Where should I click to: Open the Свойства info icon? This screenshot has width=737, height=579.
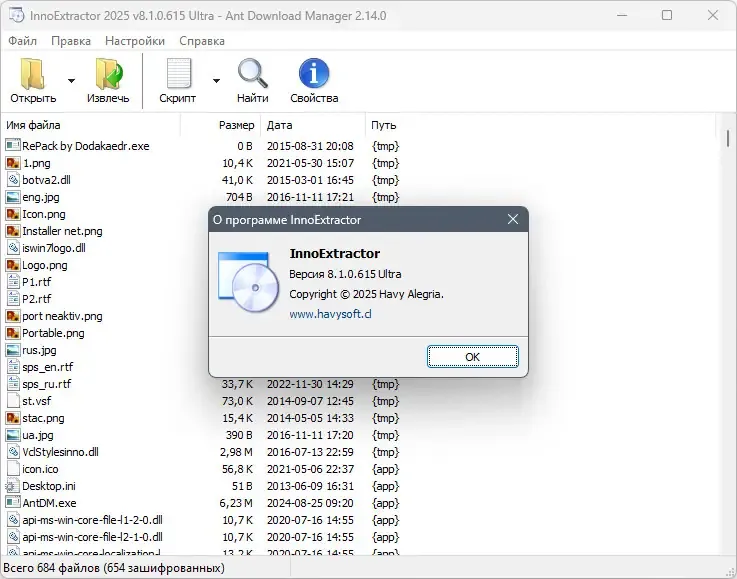pos(314,73)
